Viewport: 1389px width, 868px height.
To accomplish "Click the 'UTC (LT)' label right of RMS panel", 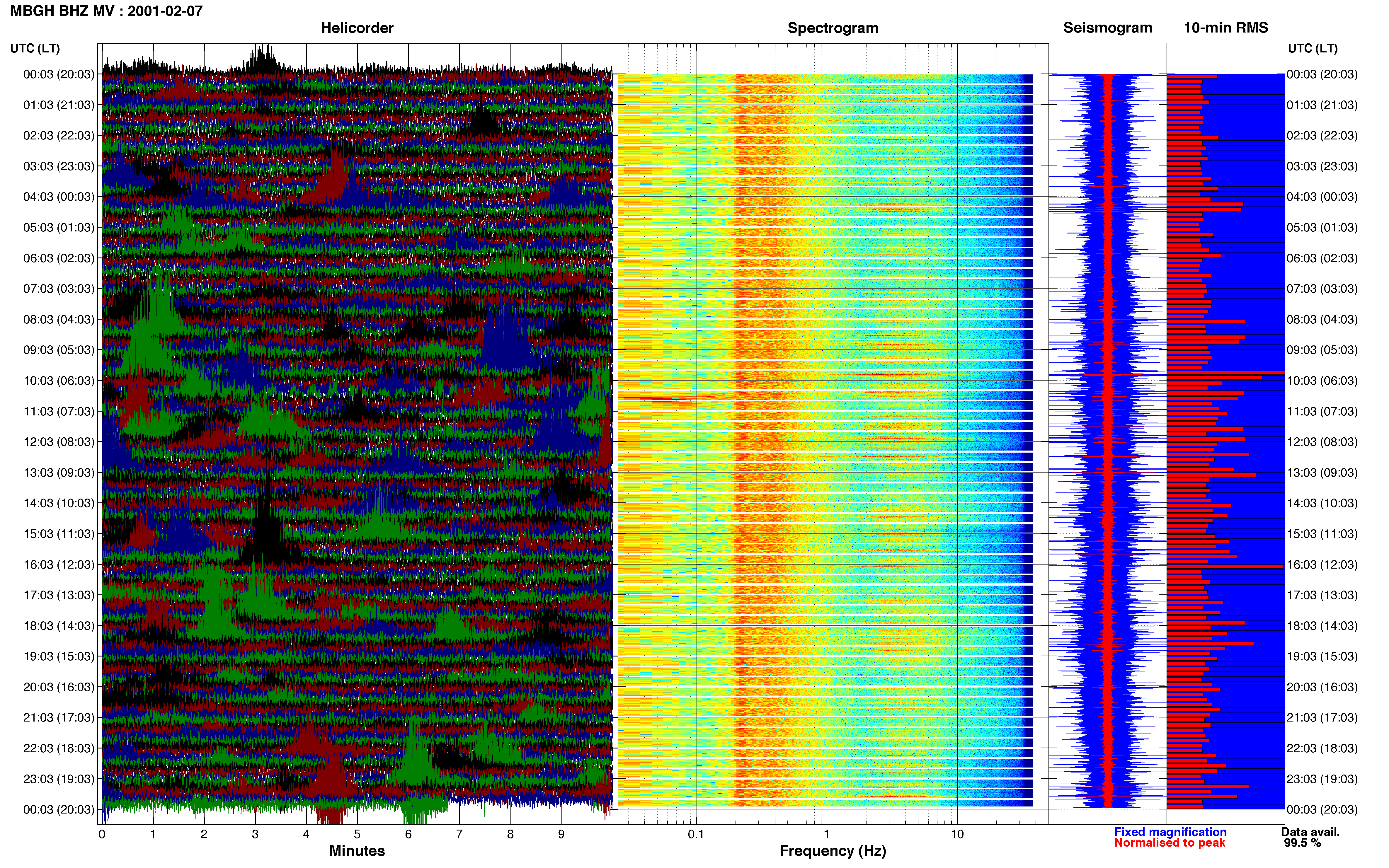I will pyautogui.click(x=1313, y=48).
